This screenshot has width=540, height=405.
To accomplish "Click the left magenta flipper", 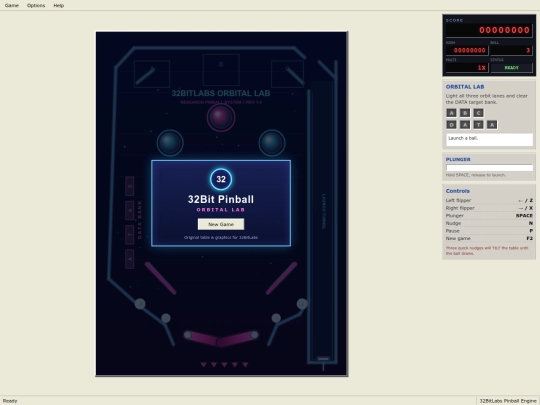I will coord(203,338).
